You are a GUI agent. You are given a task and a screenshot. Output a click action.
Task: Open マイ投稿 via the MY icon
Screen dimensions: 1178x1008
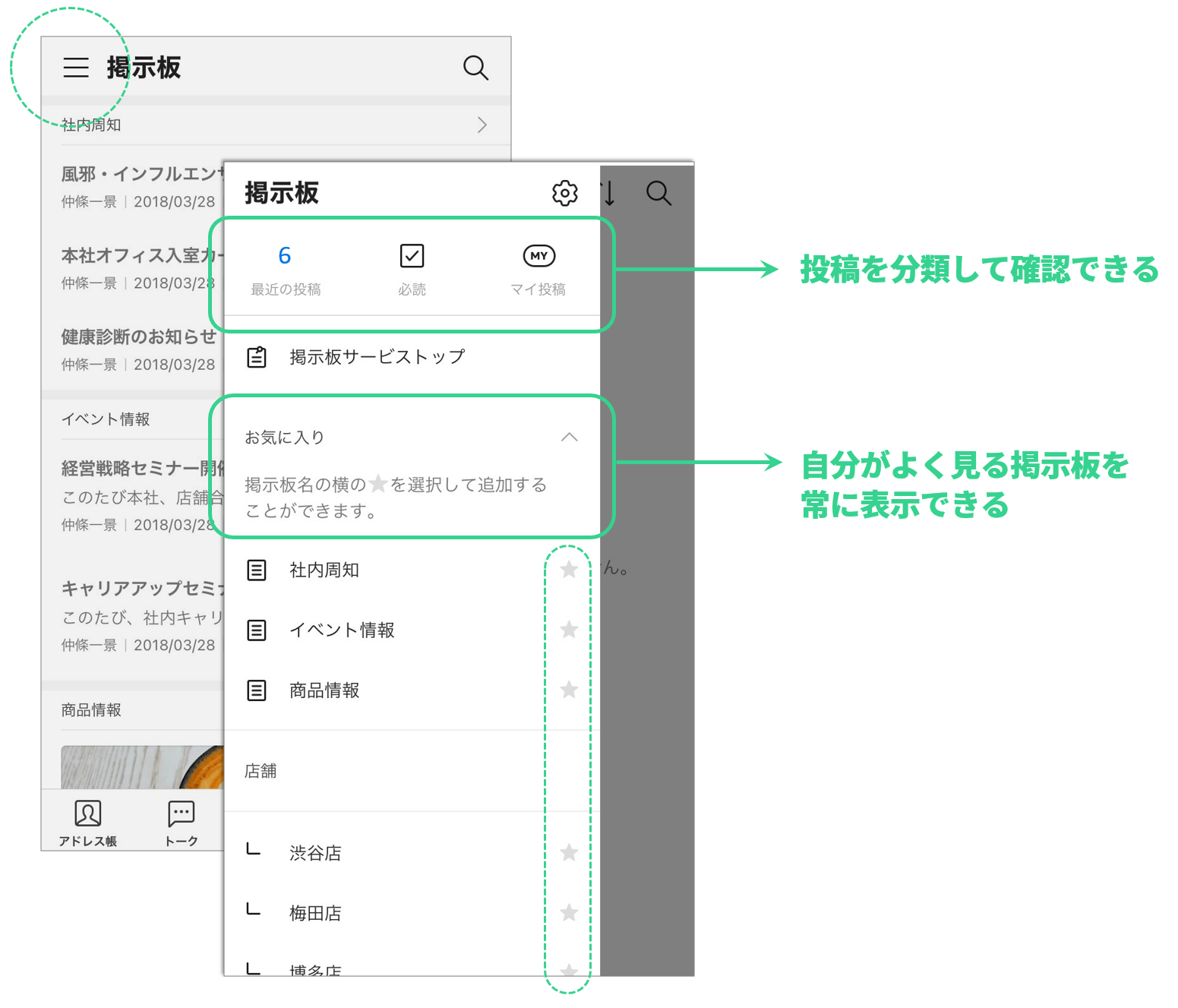click(x=538, y=256)
